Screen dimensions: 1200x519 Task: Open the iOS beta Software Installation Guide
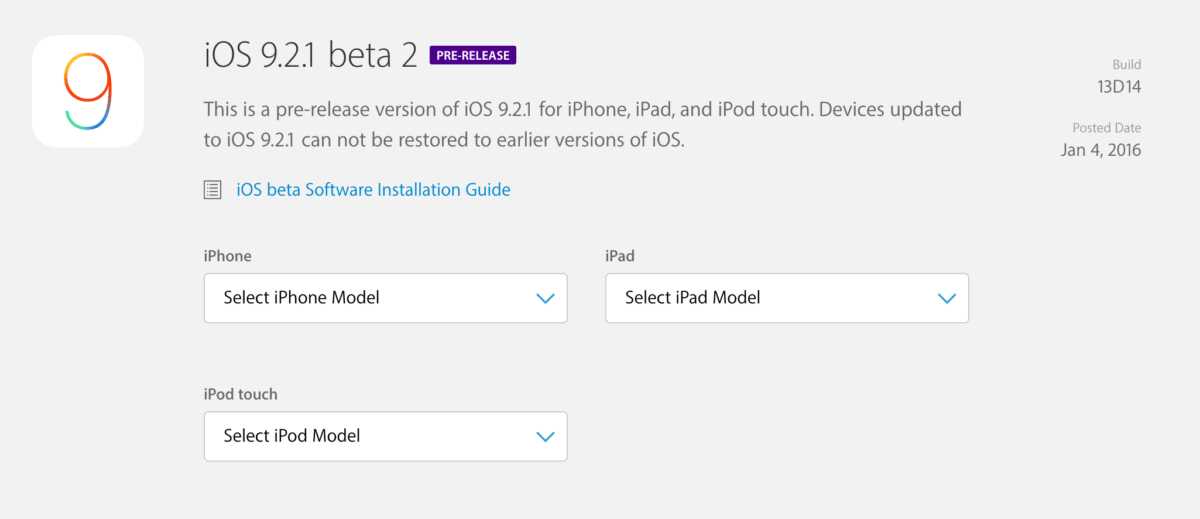[373, 190]
